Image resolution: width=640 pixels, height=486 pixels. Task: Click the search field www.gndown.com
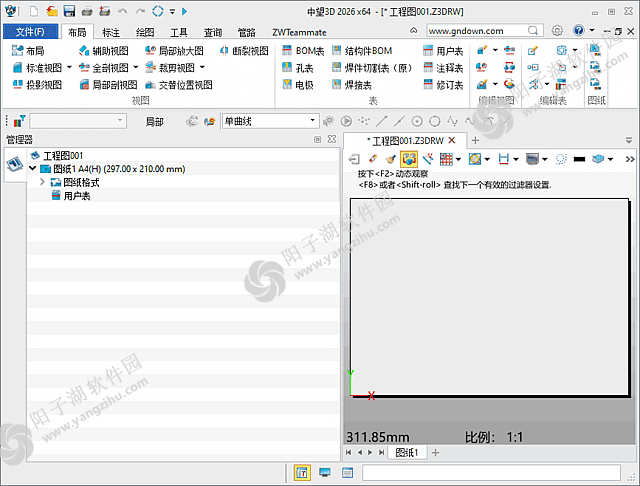(x=485, y=31)
